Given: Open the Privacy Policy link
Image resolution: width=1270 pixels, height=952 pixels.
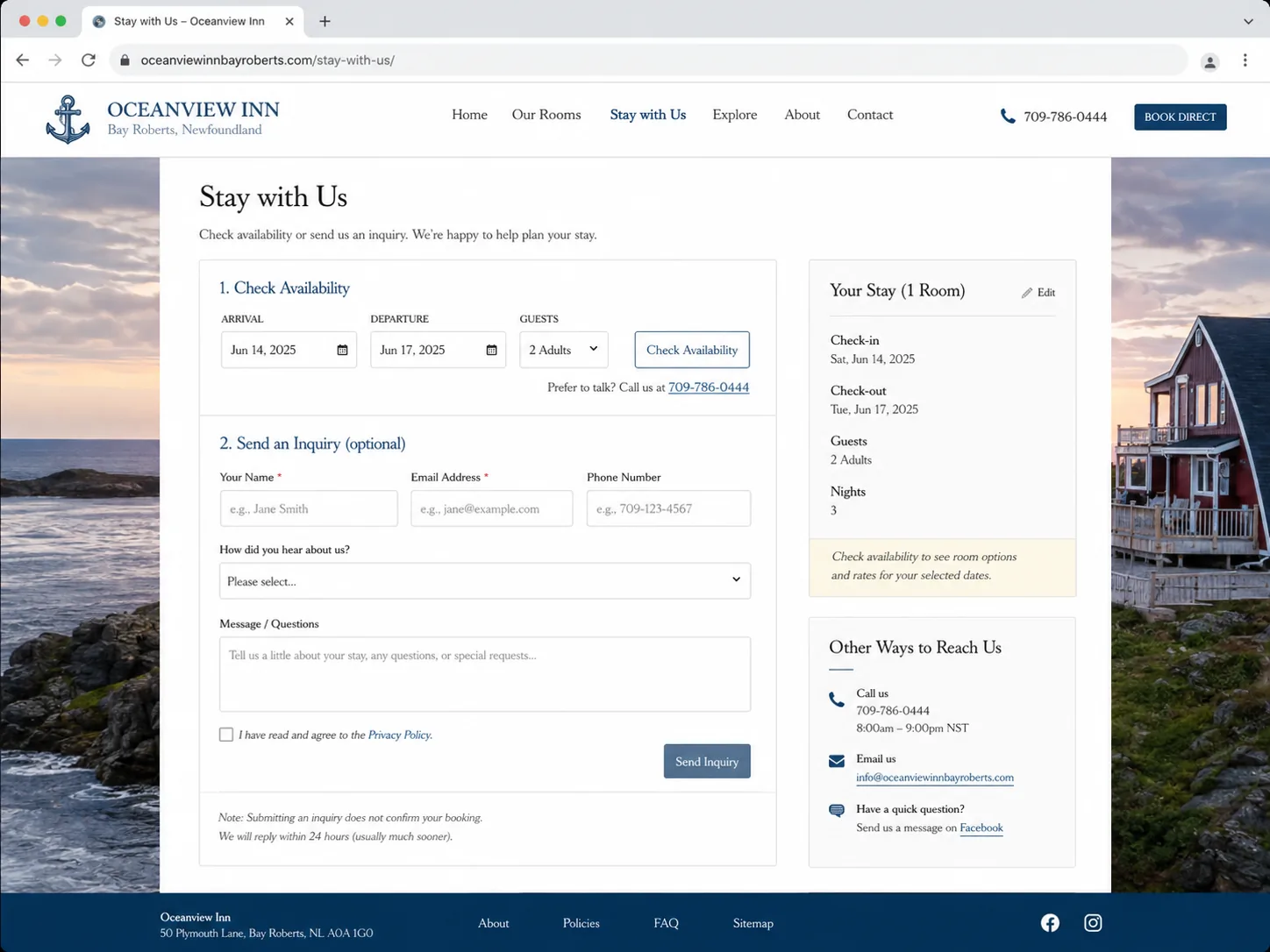Looking at the screenshot, I should 399,735.
